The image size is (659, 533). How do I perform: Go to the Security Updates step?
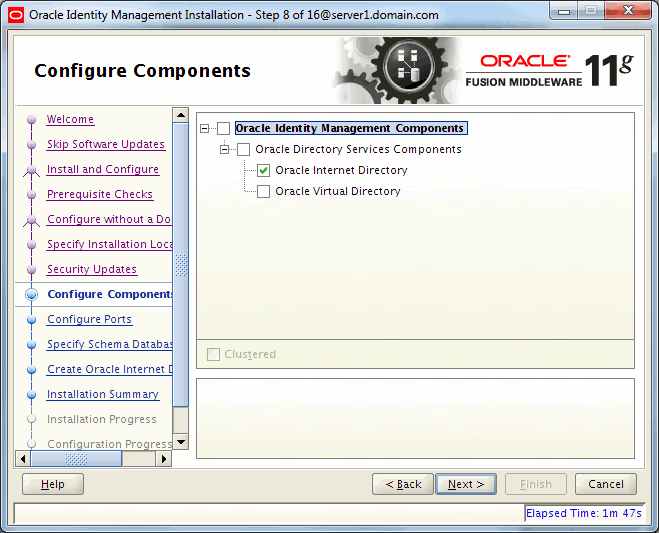pyautogui.click(x=92, y=269)
